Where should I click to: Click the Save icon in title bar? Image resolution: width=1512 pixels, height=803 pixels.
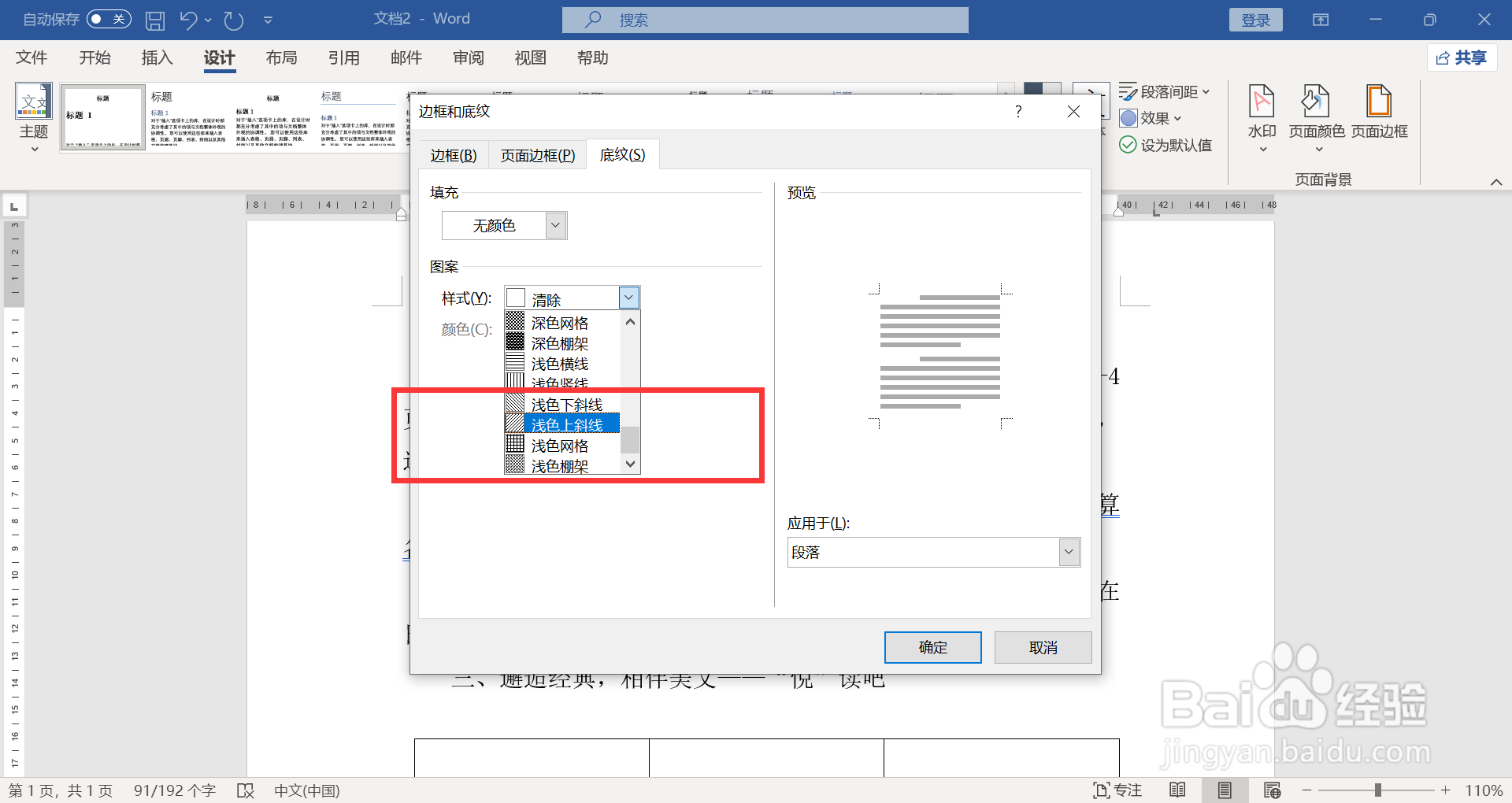point(155,20)
